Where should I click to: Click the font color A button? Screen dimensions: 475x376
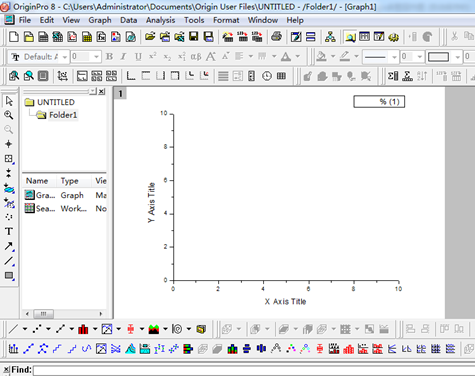[286, 56]
